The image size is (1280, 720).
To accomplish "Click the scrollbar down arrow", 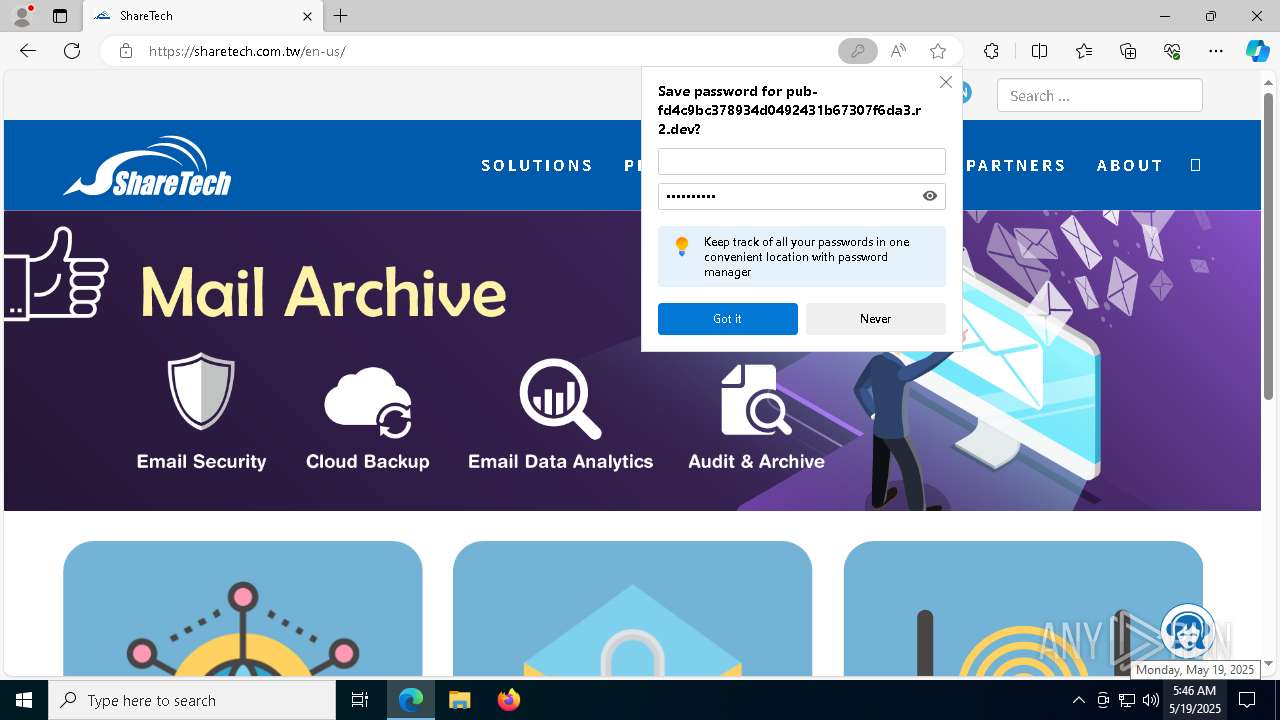I will 1269,664.
